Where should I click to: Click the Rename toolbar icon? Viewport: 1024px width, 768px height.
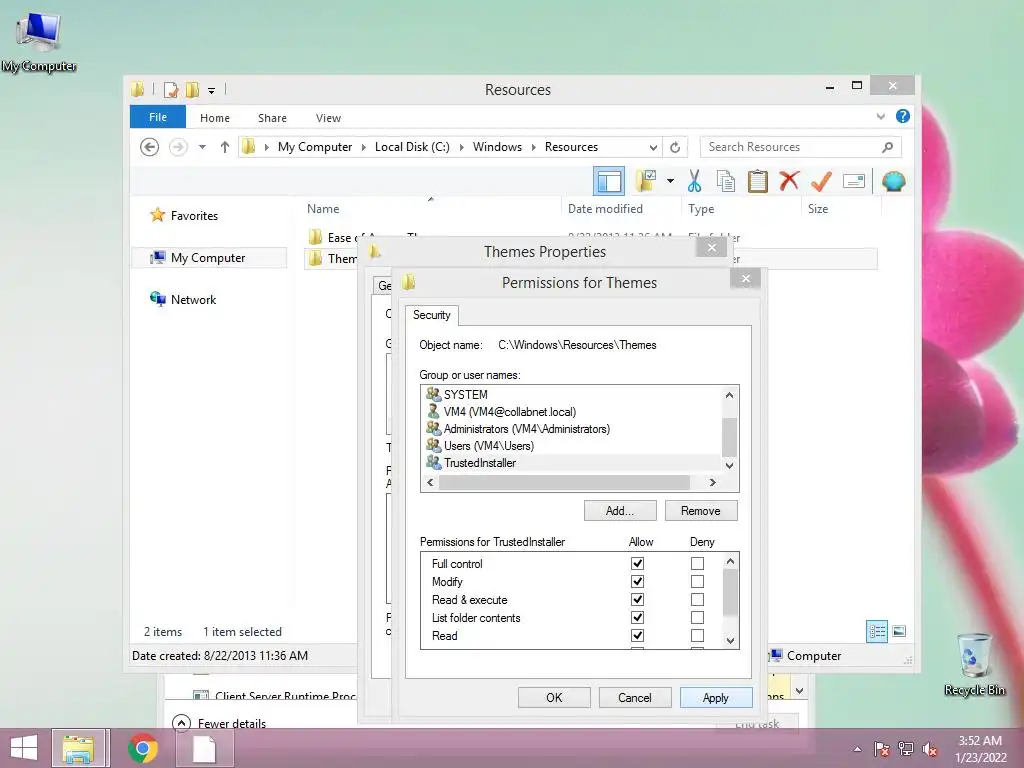pos(854,181)
